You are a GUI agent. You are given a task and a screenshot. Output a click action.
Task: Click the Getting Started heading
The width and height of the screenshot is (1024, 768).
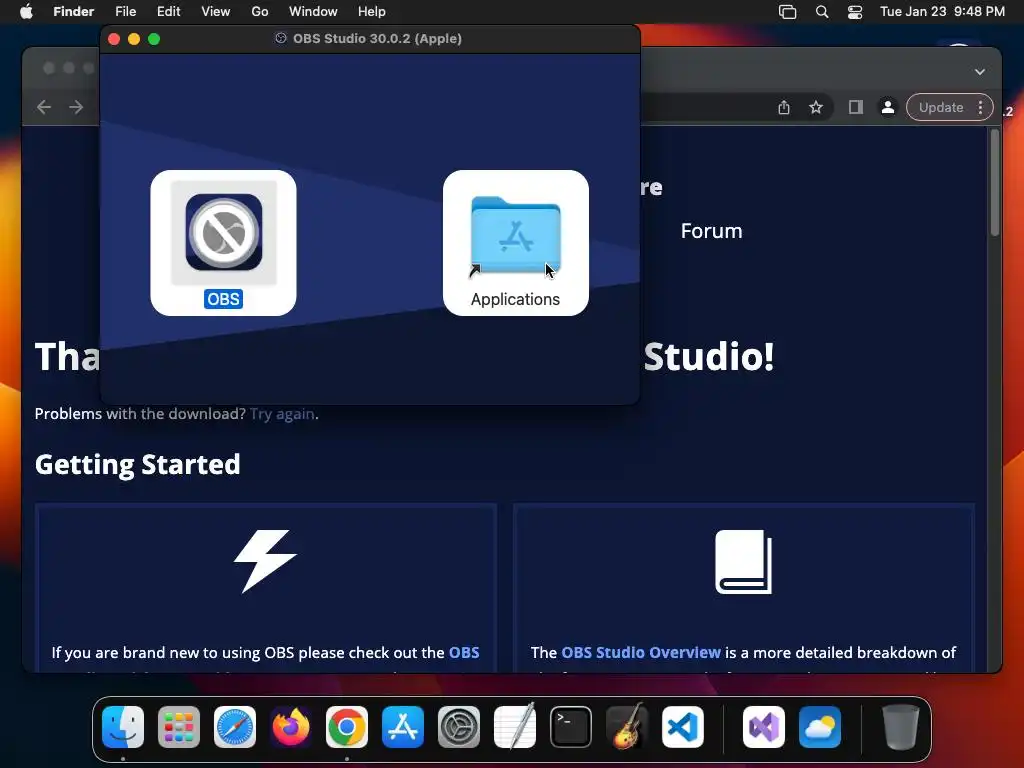(138, 465)
